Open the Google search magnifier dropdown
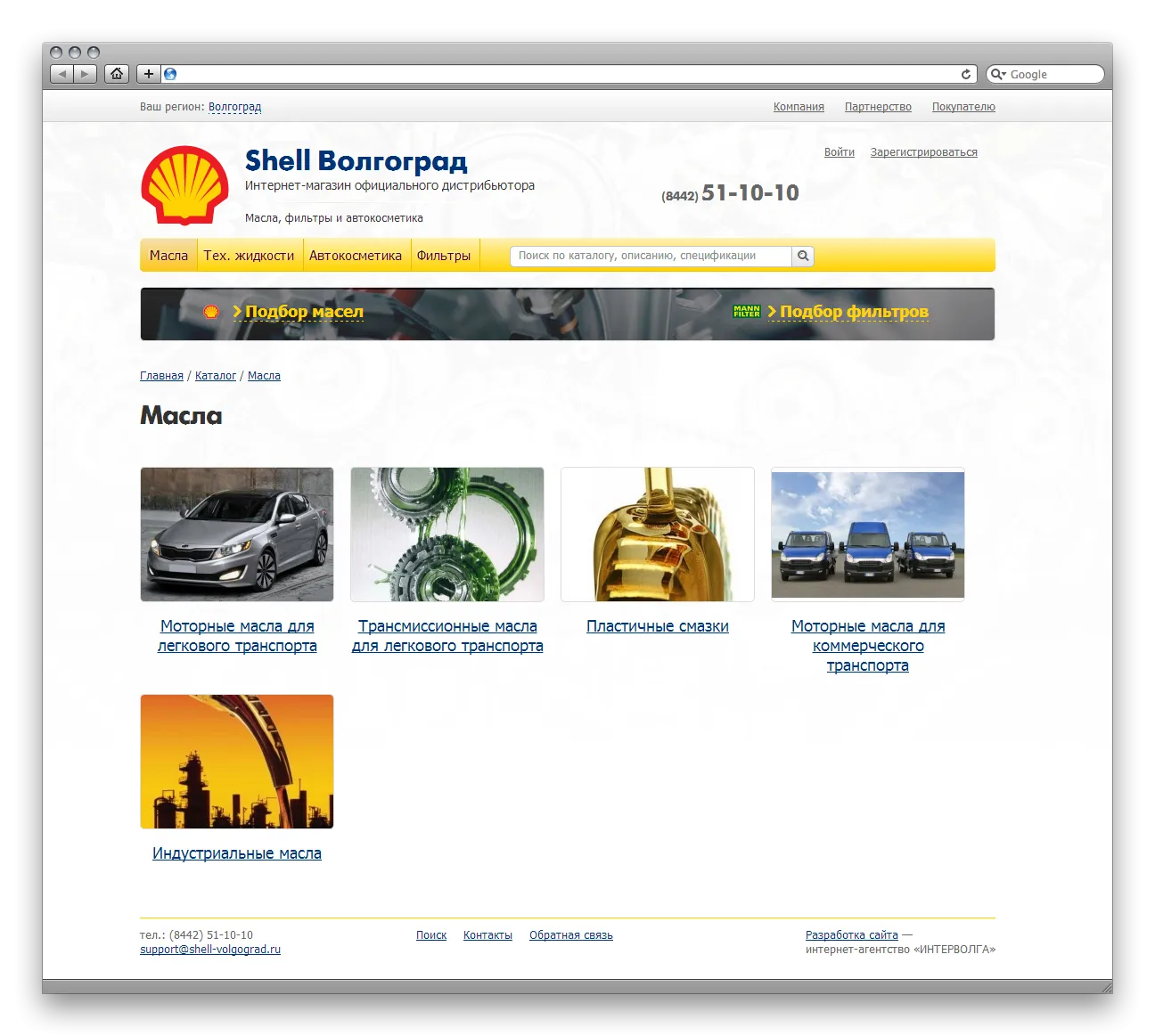The height and width of the screenshot is (1036, 1155). tap(998, 74)
